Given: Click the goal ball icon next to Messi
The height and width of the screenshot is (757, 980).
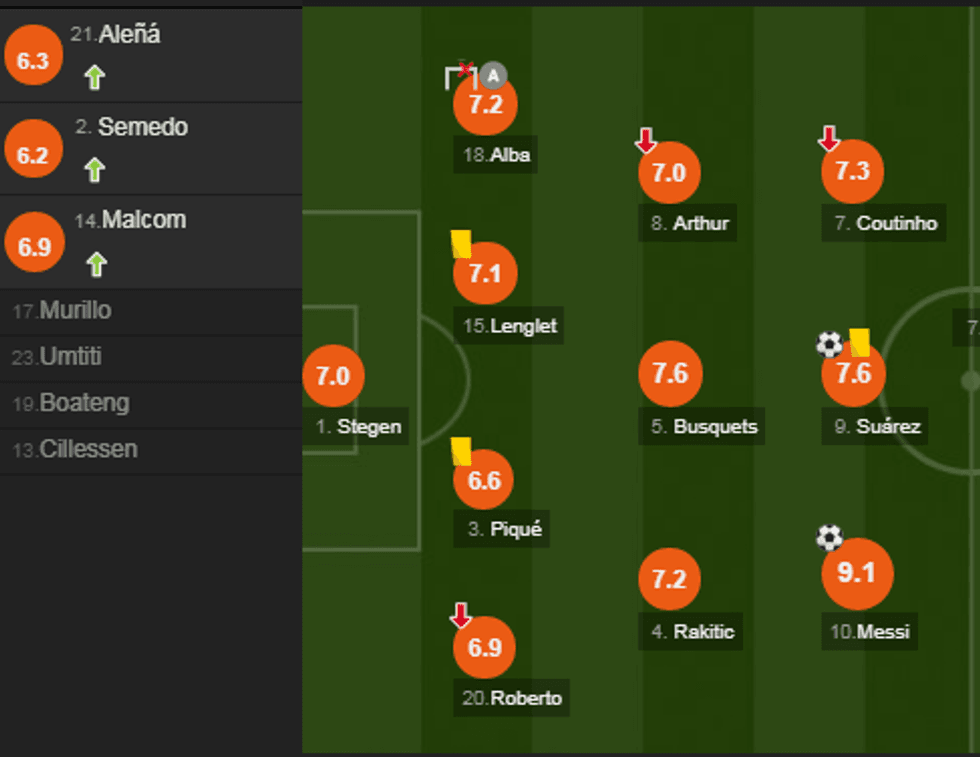Looking at the screenshot, I should (x=829, y=538).
